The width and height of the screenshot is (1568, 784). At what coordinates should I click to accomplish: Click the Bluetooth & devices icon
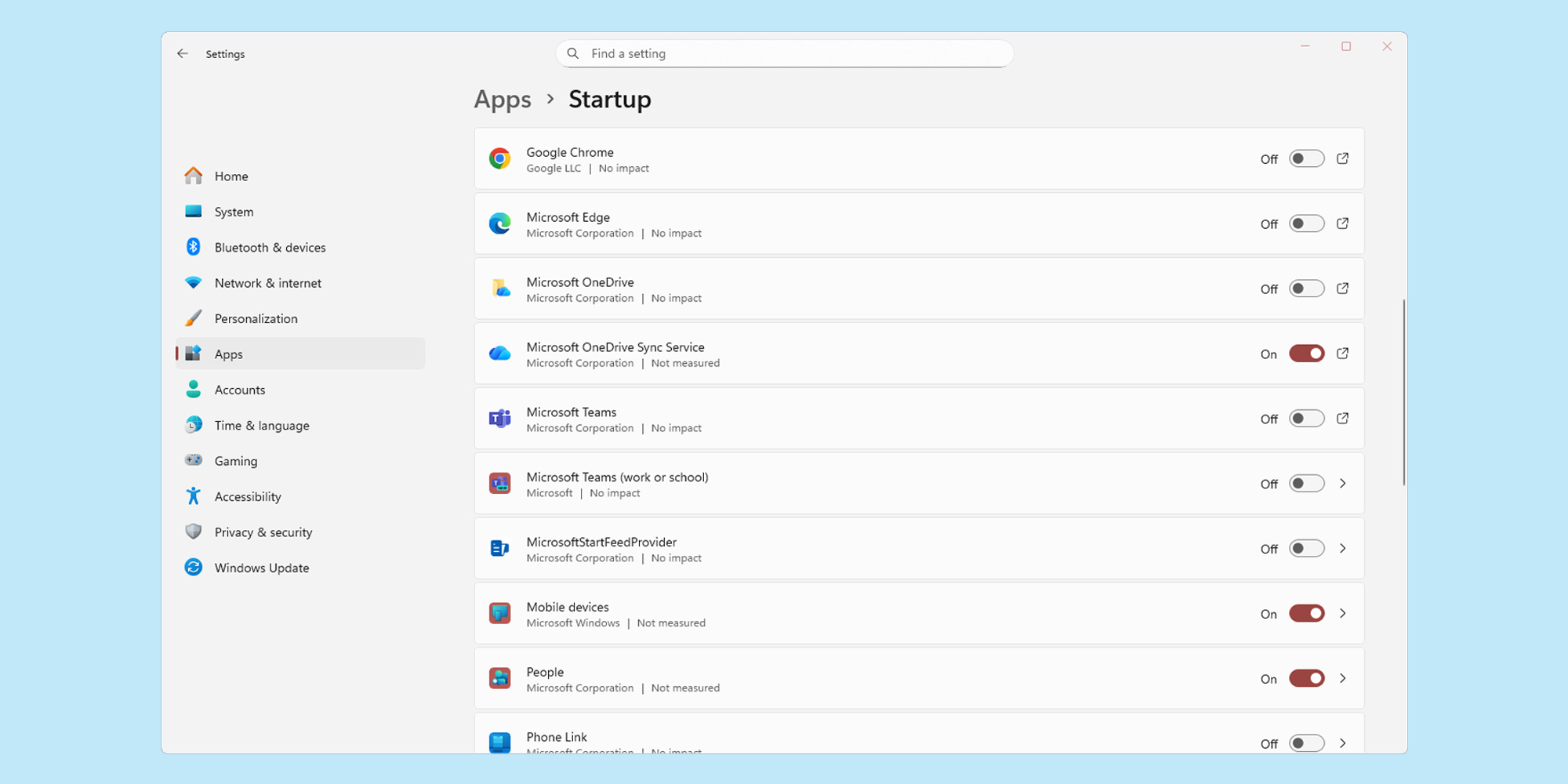193,247
